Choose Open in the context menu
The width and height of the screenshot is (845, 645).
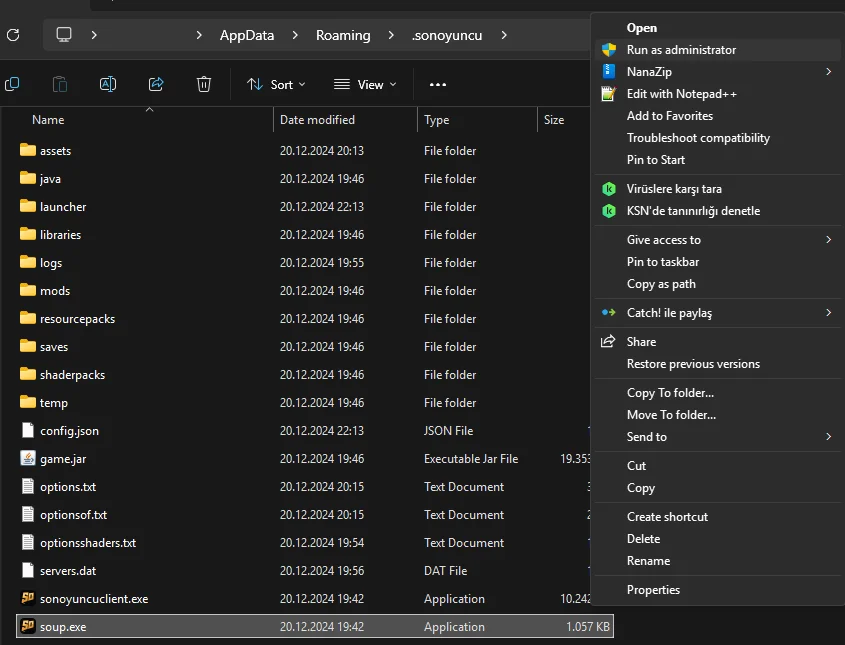[x=641, y=27]
